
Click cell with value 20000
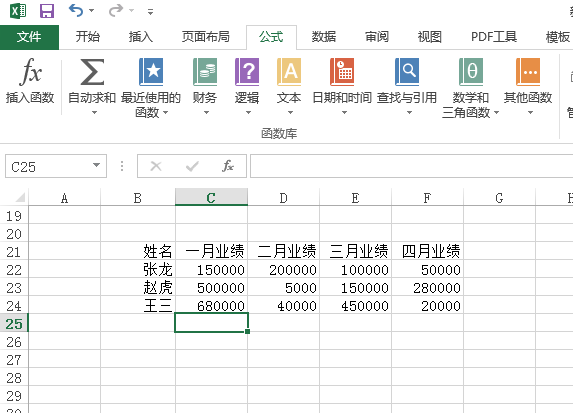click(427, 305)
